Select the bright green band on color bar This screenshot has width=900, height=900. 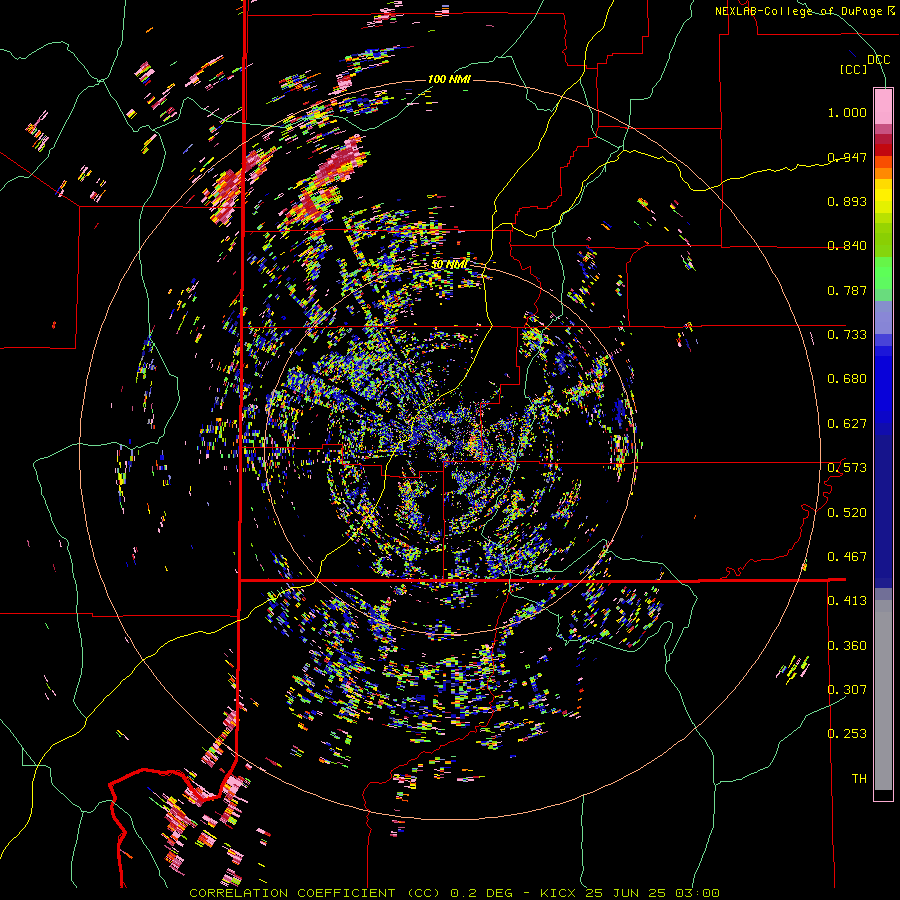[883, 273]
